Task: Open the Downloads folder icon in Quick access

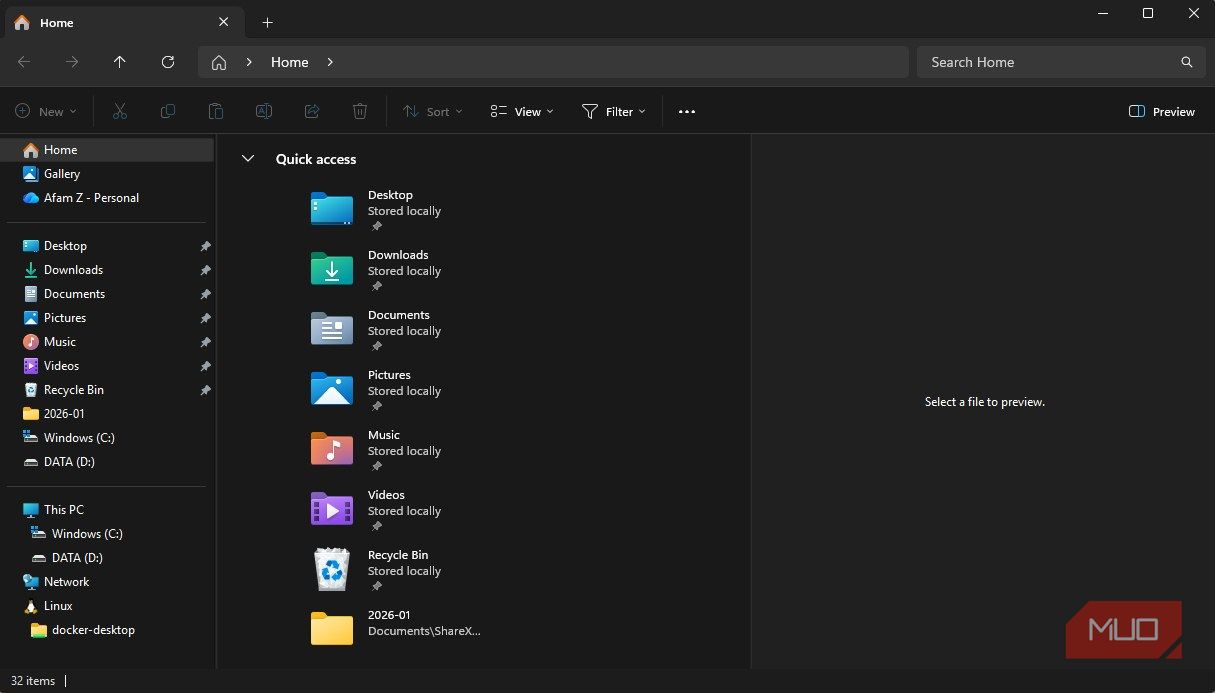Action: point(332,269)
